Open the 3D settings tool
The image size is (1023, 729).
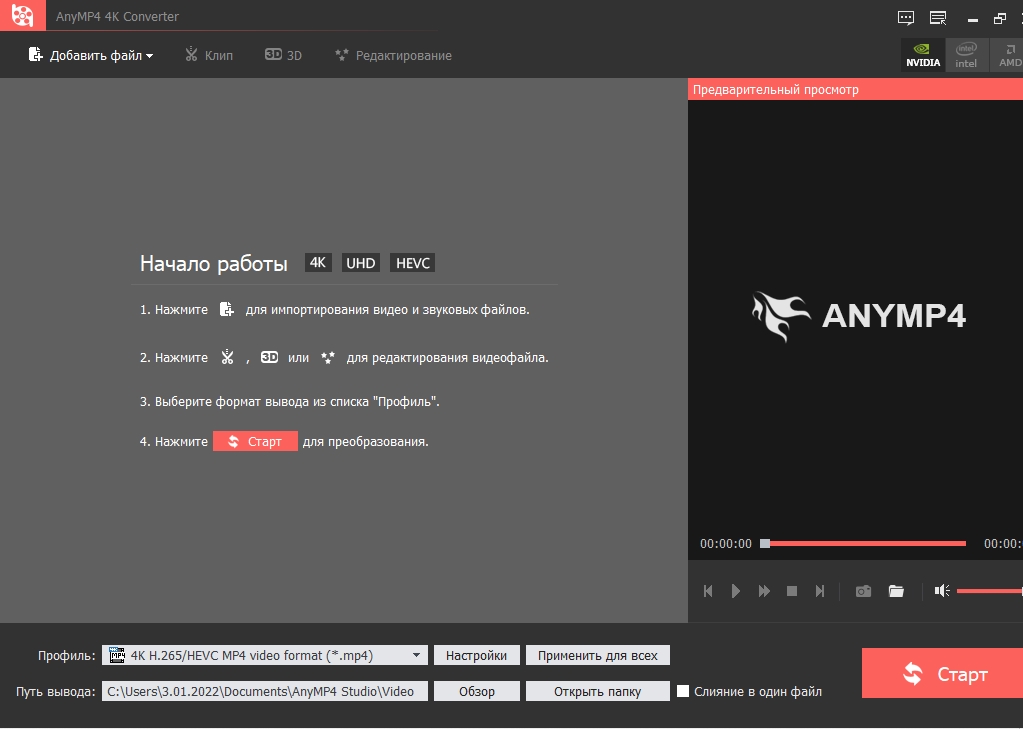click(283, 55)
